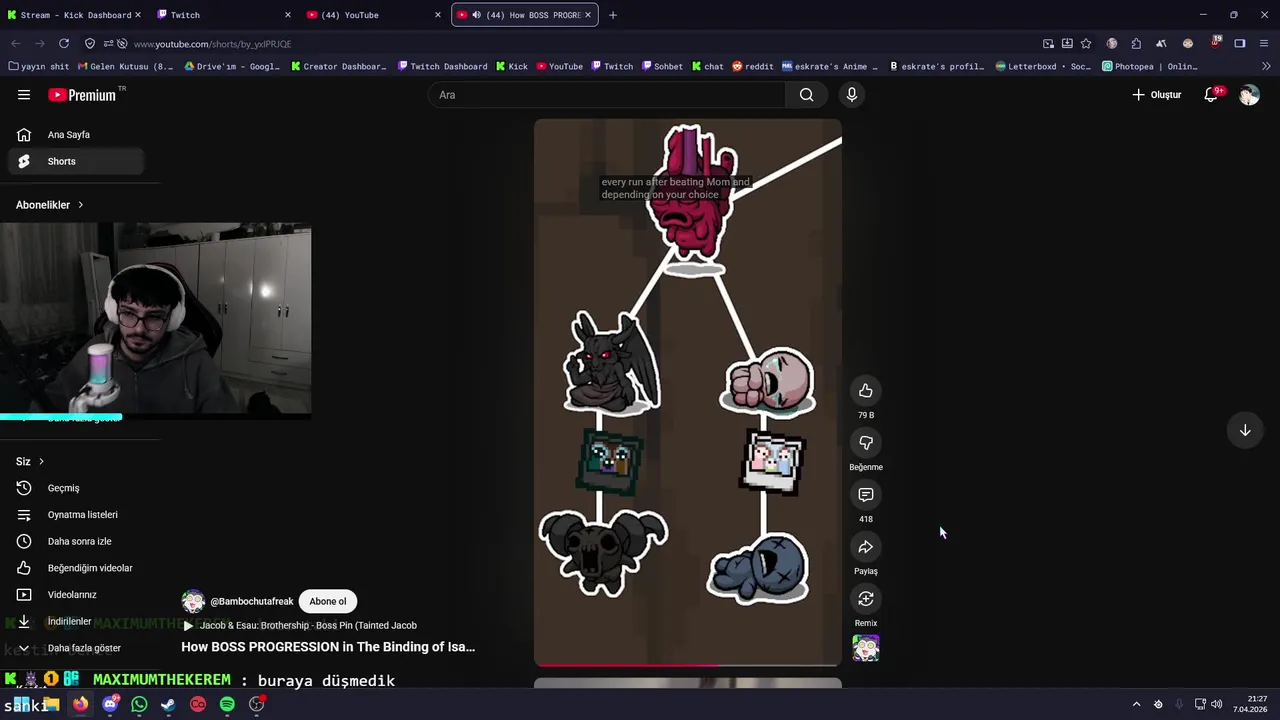This screenshot has height=720, width=1280.
Task: Open the Firefox application menu
Action: pos(1264,44)
